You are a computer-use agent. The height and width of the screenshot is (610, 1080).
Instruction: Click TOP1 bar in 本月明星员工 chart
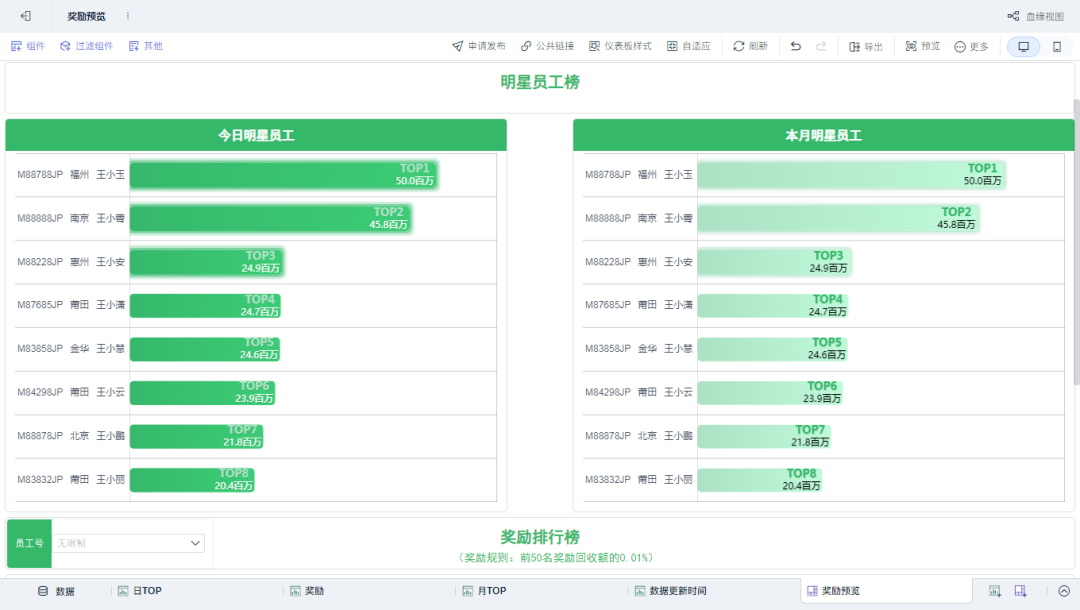coord(851,175)
